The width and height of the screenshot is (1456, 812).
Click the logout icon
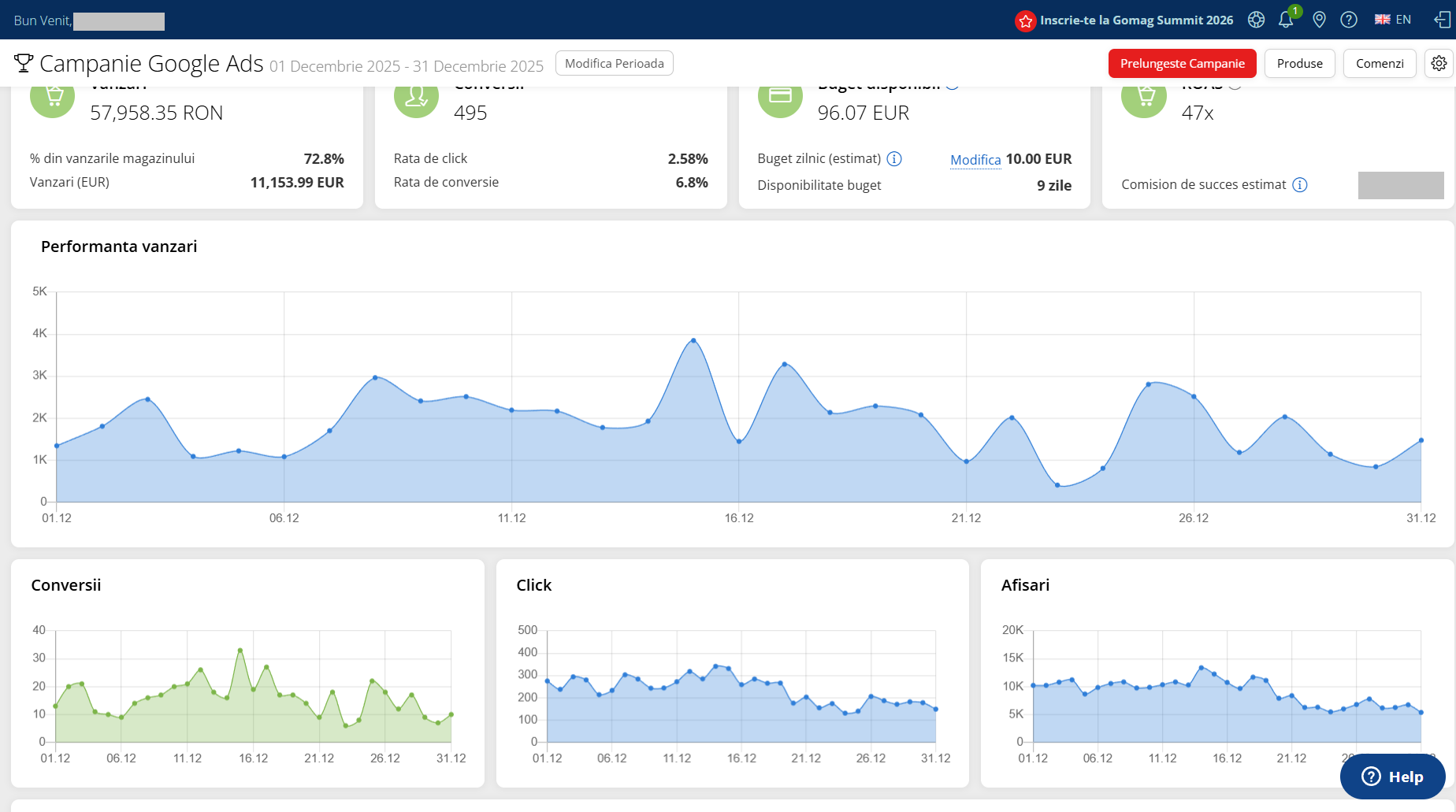1443,20
